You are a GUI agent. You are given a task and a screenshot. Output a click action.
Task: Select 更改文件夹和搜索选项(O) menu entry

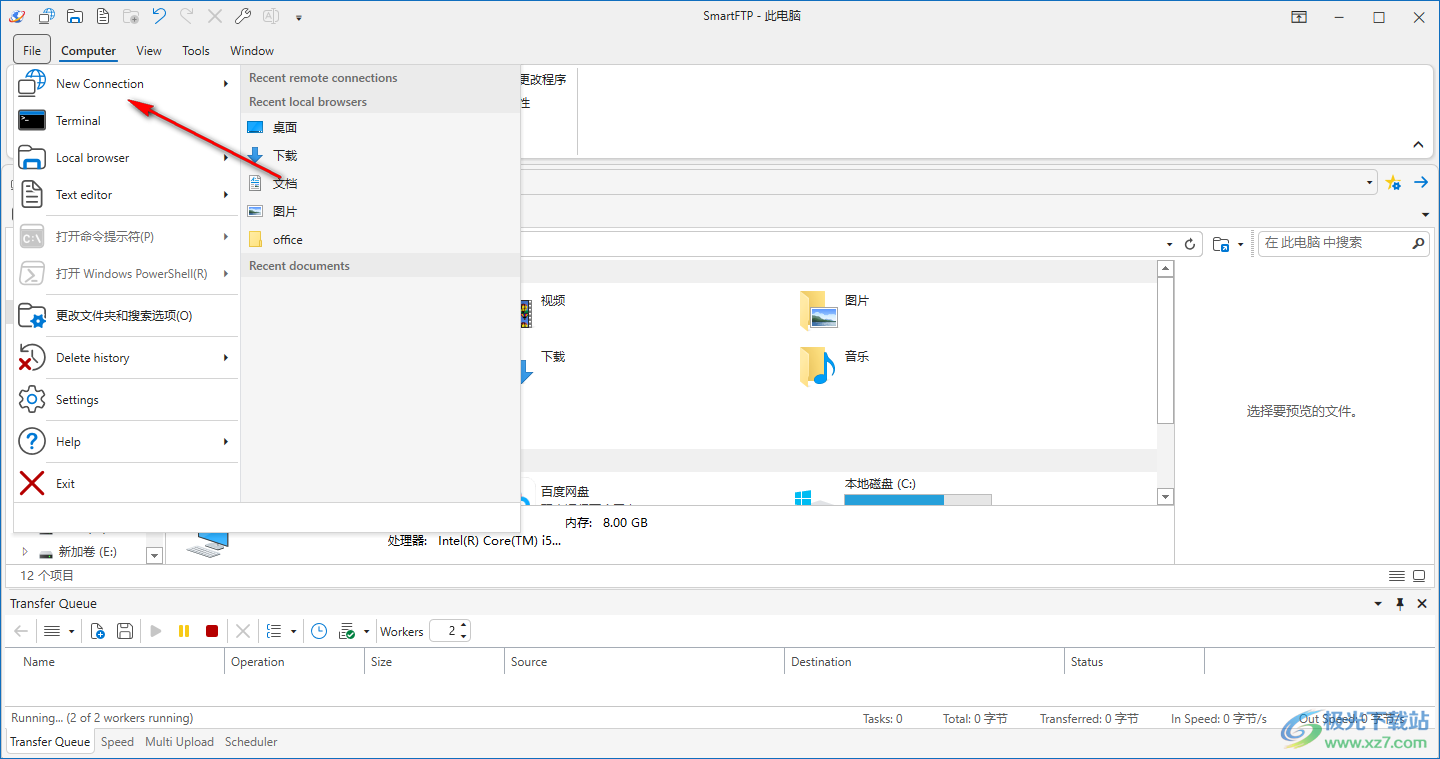pyautogui.click(x=126, y=316)
